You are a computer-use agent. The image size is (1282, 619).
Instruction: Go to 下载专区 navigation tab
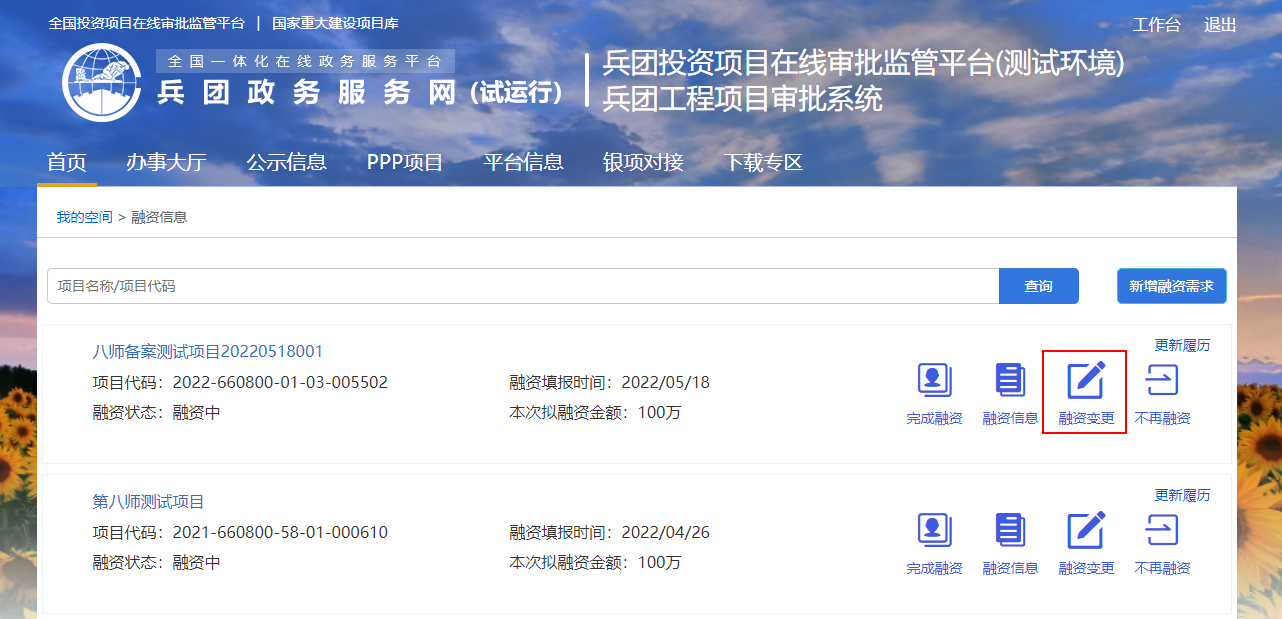pos(763,162)
